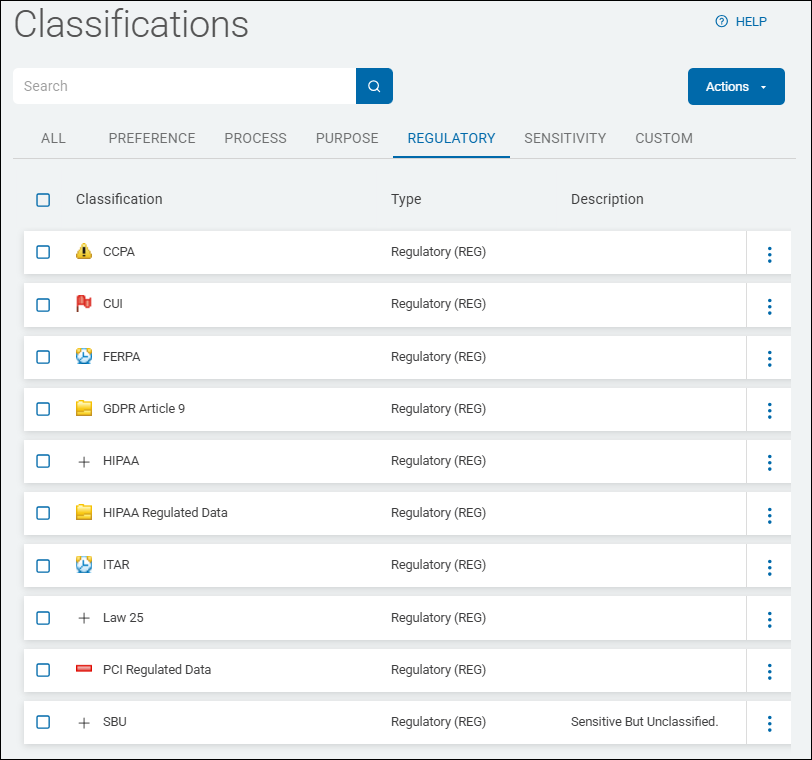
Task: Click the red flag icon beside CUI
Action: click(x=84, y=304)
